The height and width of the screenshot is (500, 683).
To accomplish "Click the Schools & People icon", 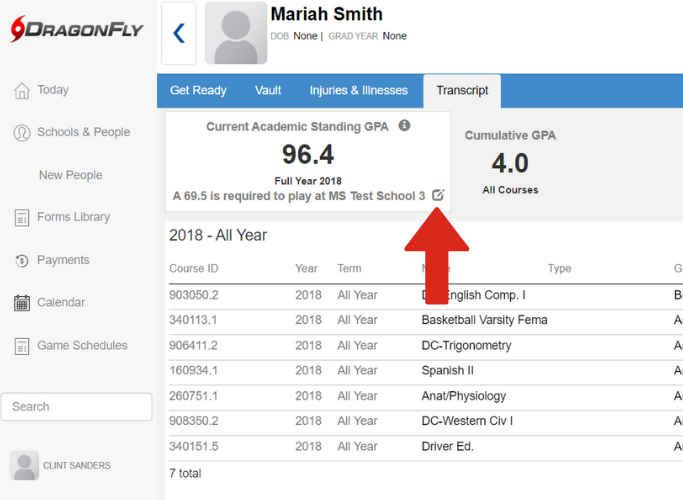I will point(21,133).
